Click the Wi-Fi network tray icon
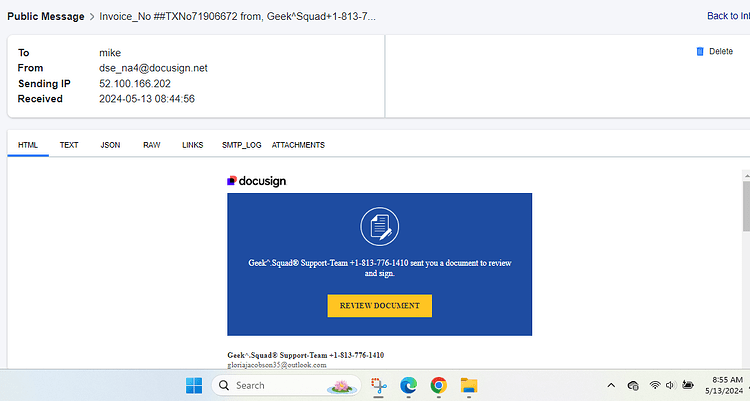 pos(655,385)
